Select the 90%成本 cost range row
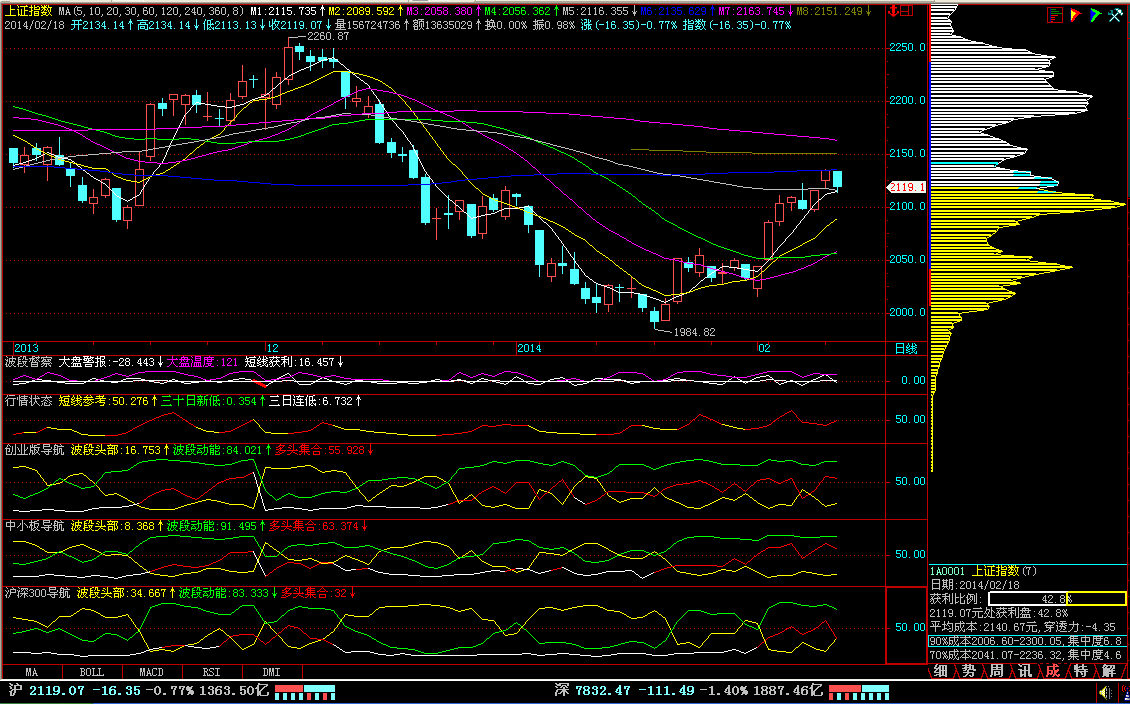Image resolution: width=1130 pixels, height=704 pixels. tap(1028, 641)
